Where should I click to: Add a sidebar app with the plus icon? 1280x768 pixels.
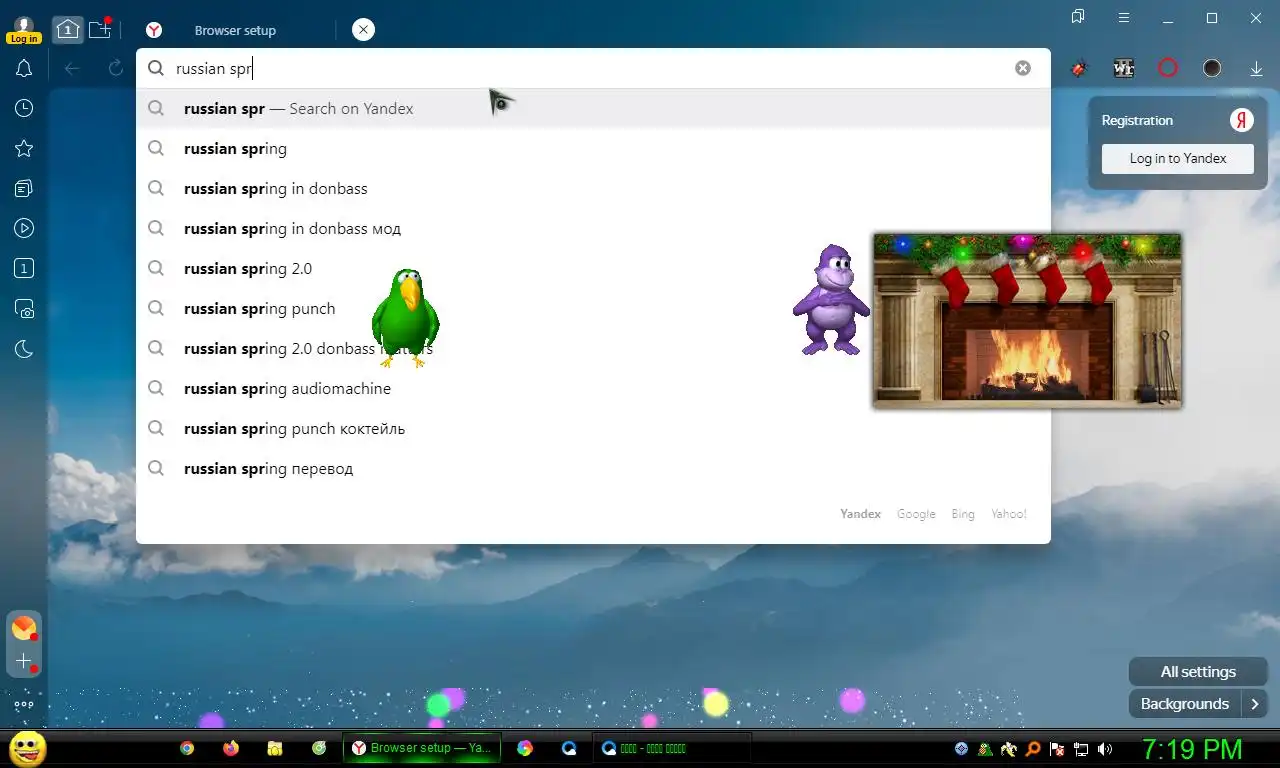[24, 661]
